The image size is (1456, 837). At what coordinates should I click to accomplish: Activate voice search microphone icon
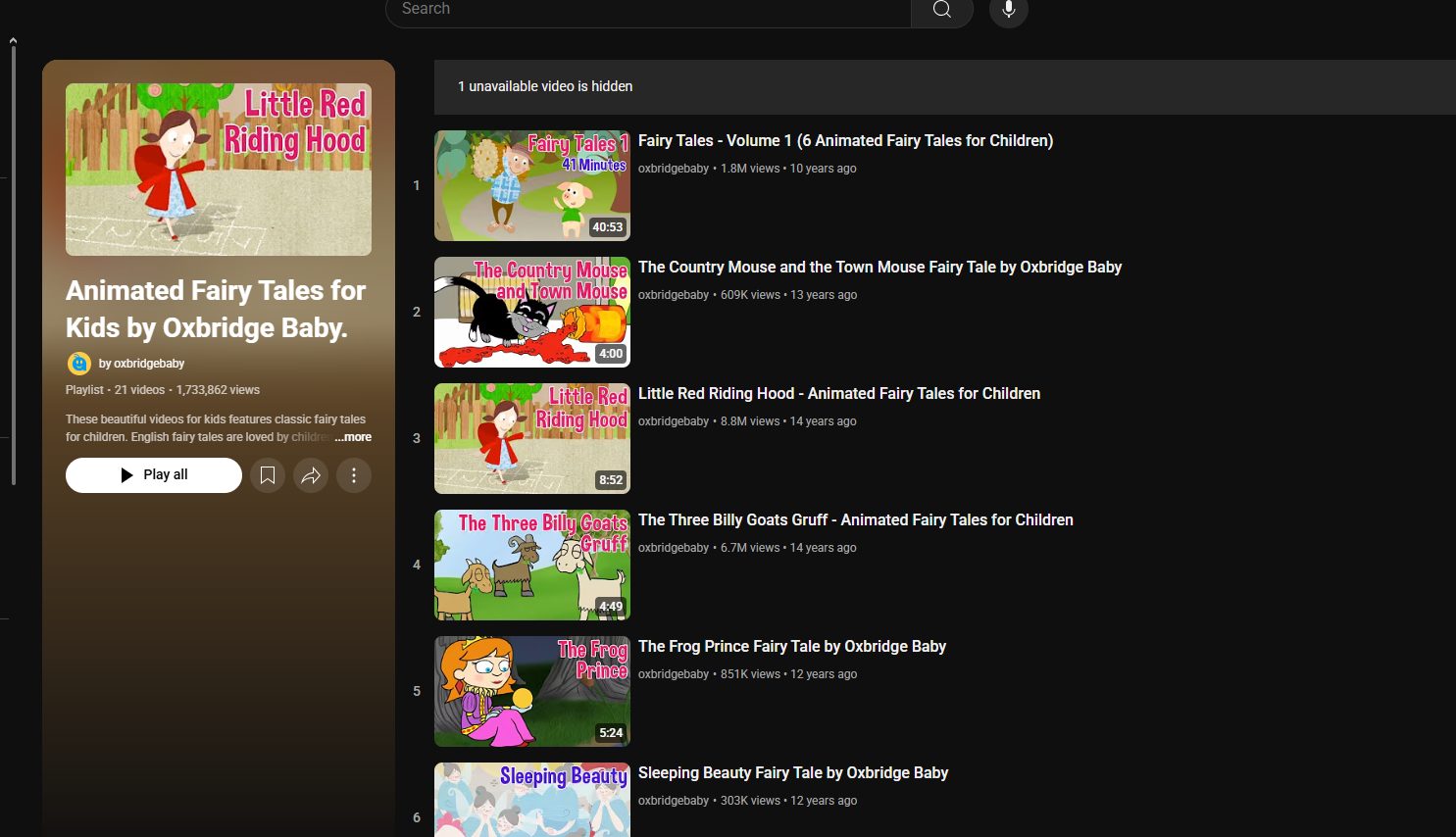[1008, 10]
